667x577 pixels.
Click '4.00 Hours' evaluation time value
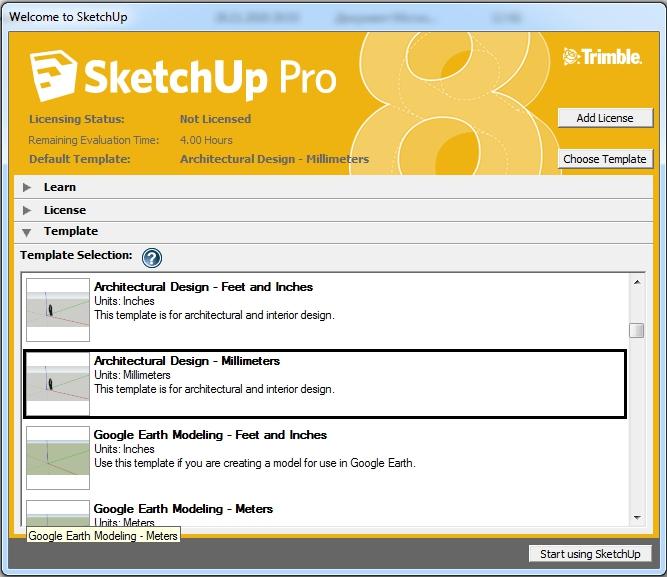(x=206, y=140)
